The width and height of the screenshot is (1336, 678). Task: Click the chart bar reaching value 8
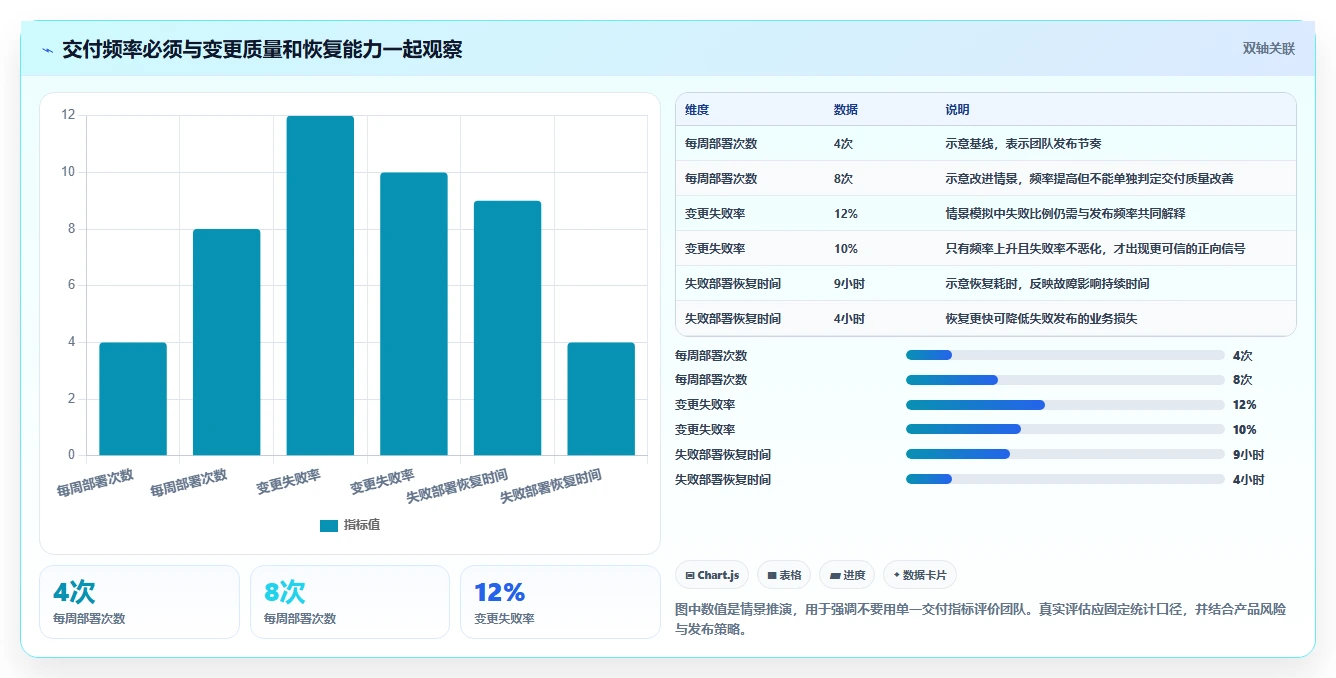click(x=227, y=343)
